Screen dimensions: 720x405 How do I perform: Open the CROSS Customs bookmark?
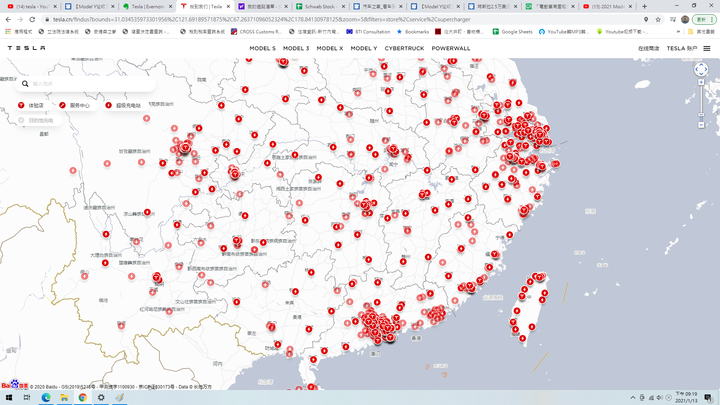(256, 32)
